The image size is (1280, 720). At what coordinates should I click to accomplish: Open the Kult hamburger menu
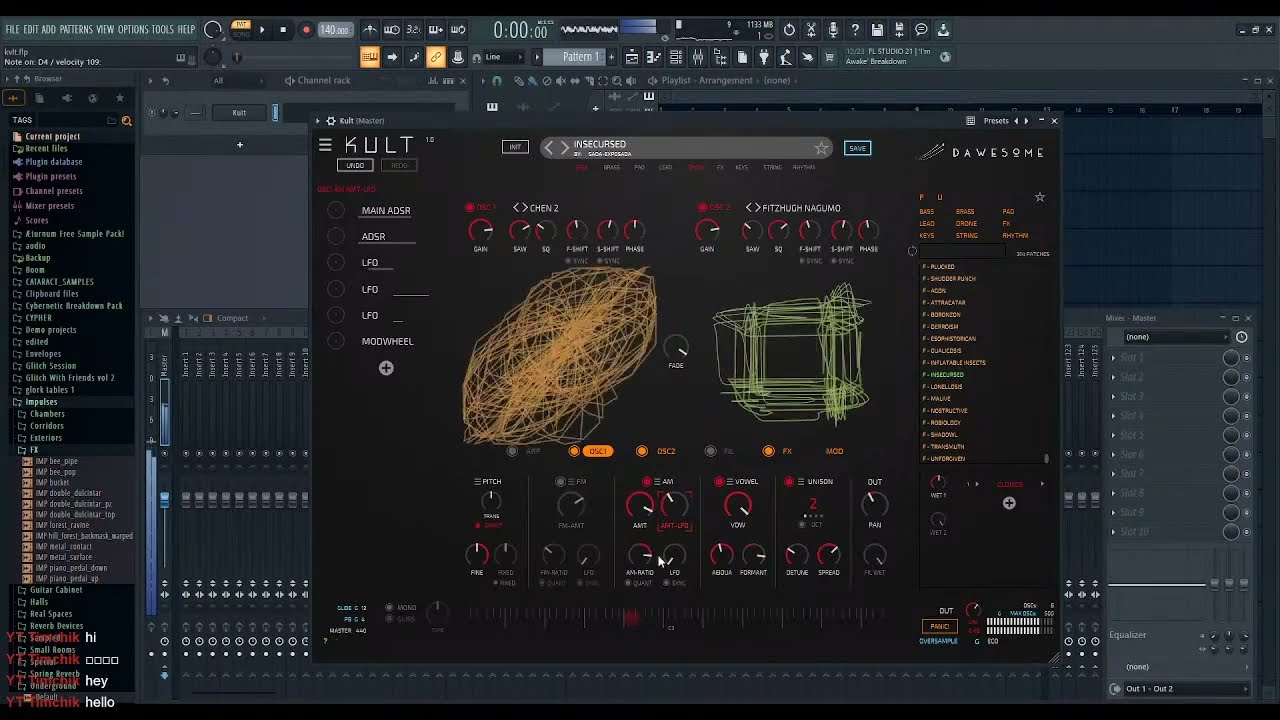325,146
